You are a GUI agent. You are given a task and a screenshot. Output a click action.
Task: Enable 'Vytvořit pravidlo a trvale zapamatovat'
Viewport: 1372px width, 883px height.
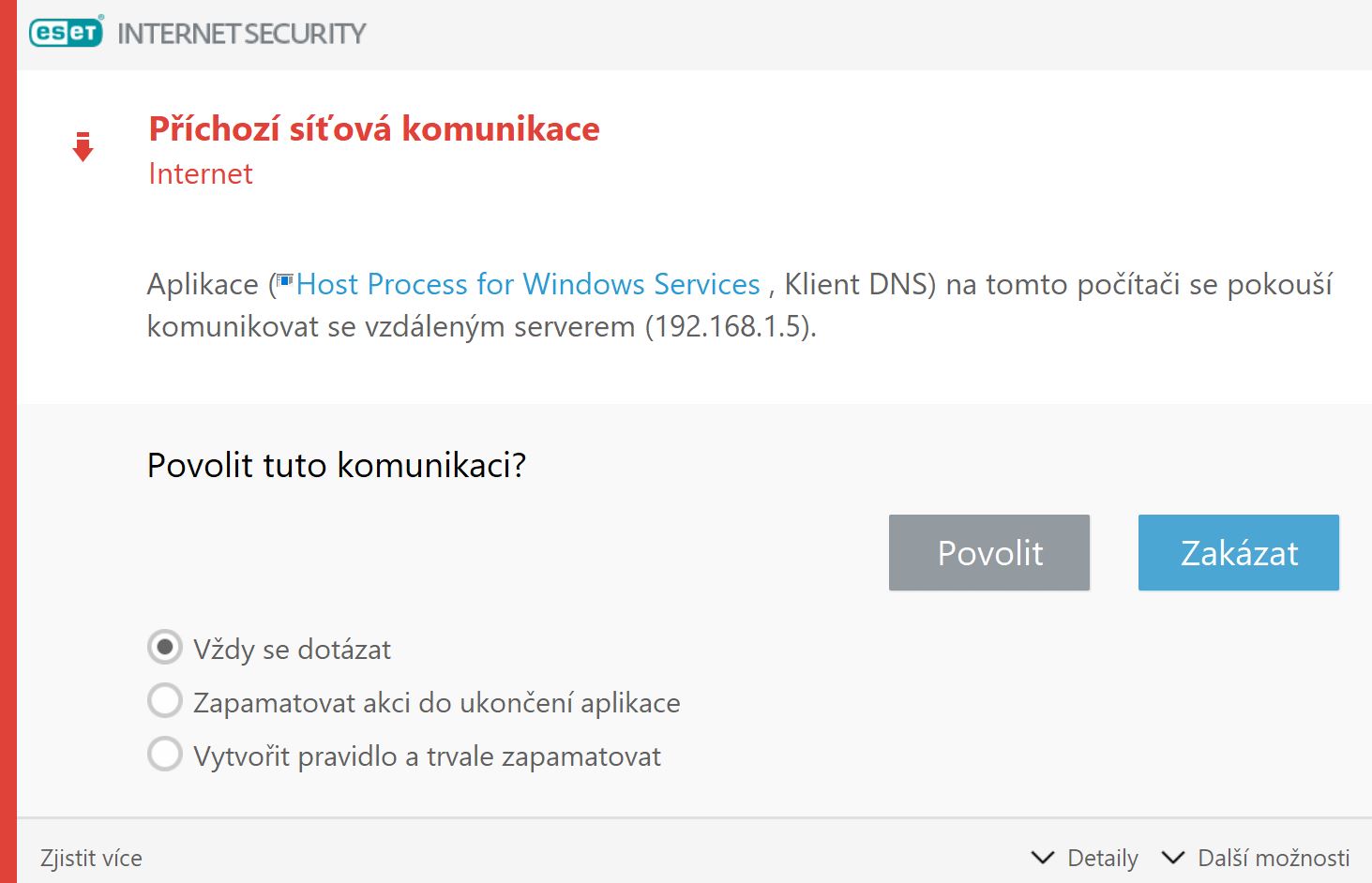165,755
